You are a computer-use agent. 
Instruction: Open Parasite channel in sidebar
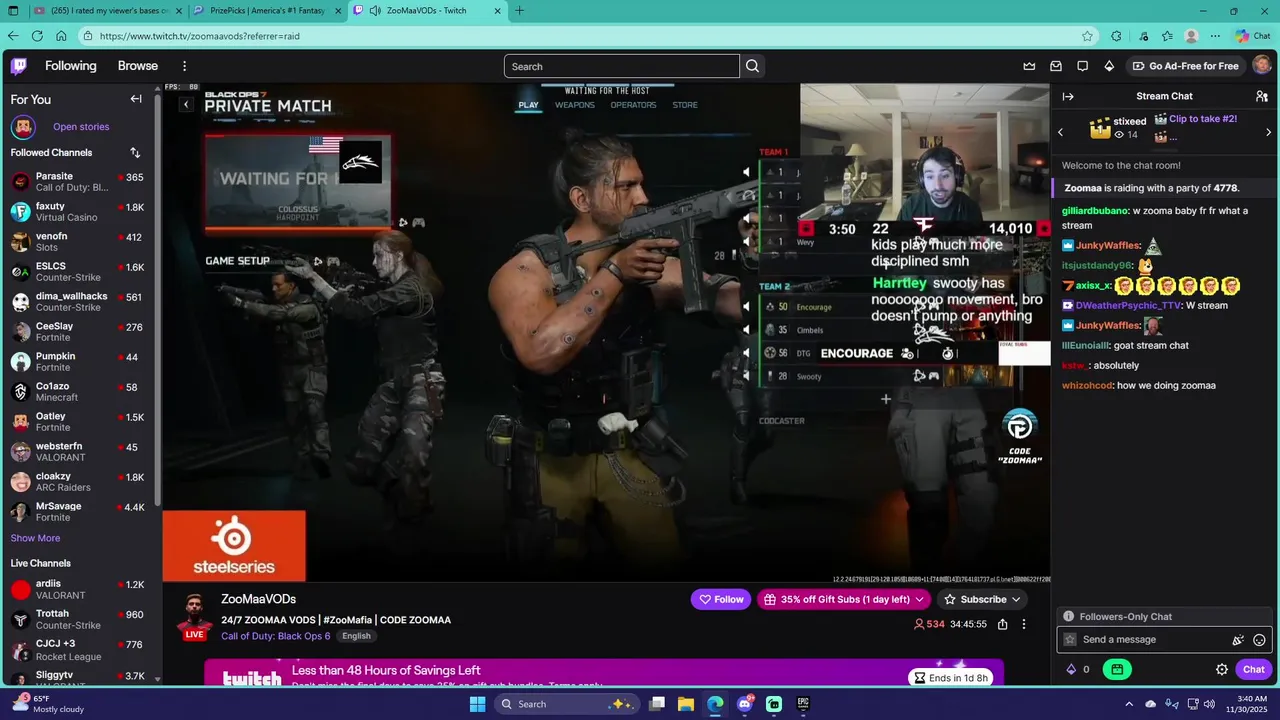click(x=78, y=182)
